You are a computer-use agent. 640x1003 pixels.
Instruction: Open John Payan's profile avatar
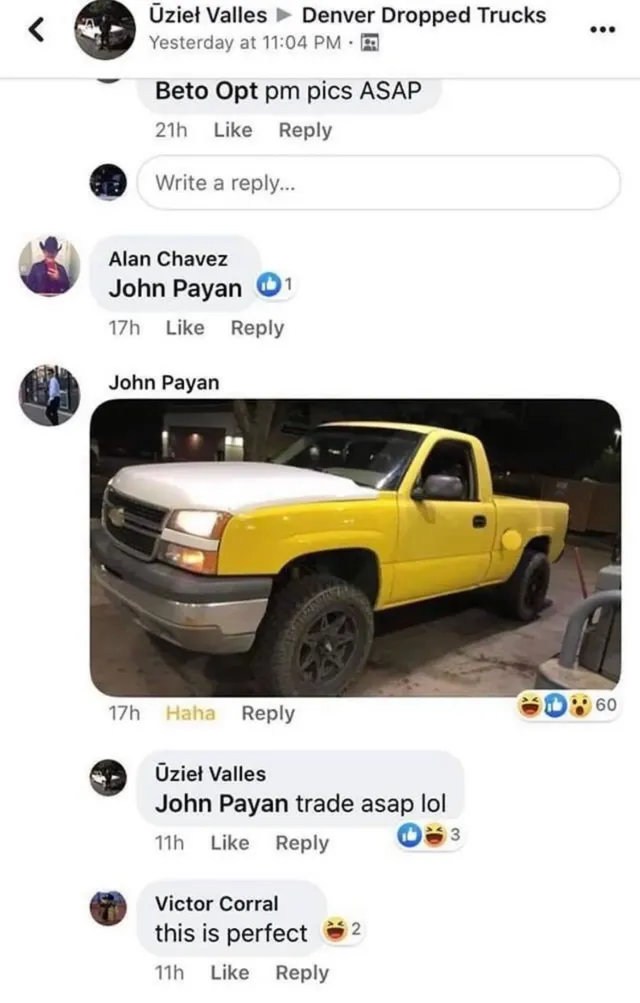pyautogui.click(x=50, y=395)
